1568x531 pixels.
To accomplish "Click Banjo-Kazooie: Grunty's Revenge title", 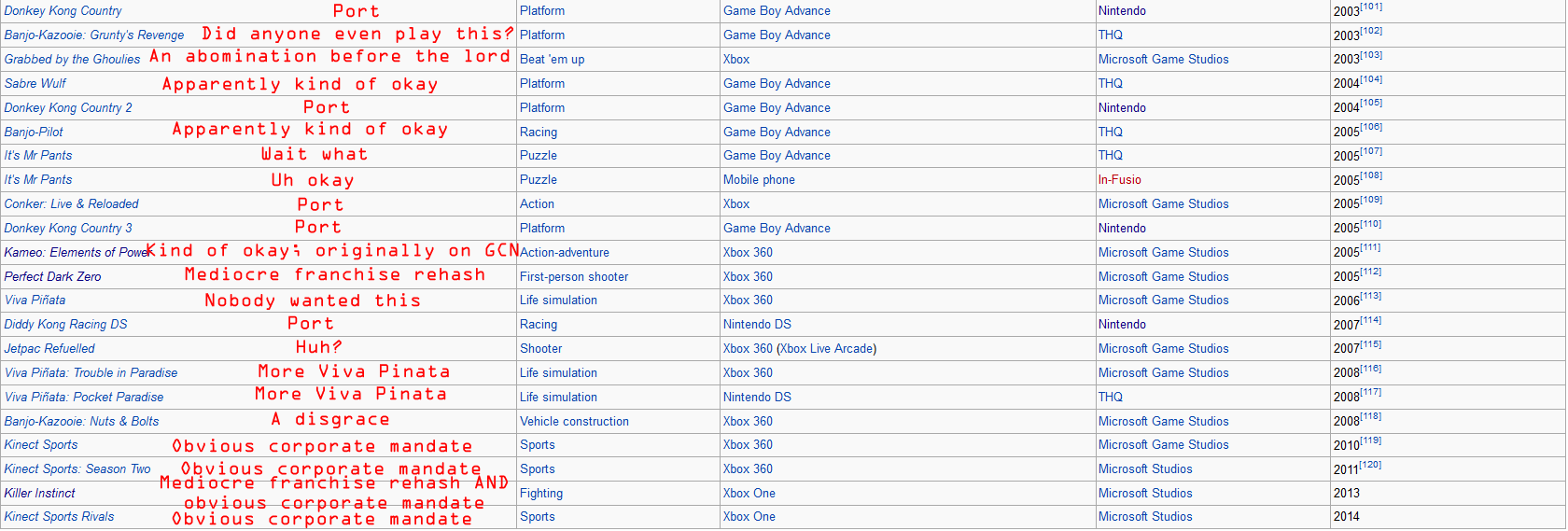I will pyautogui.click(x=94, y=35).
